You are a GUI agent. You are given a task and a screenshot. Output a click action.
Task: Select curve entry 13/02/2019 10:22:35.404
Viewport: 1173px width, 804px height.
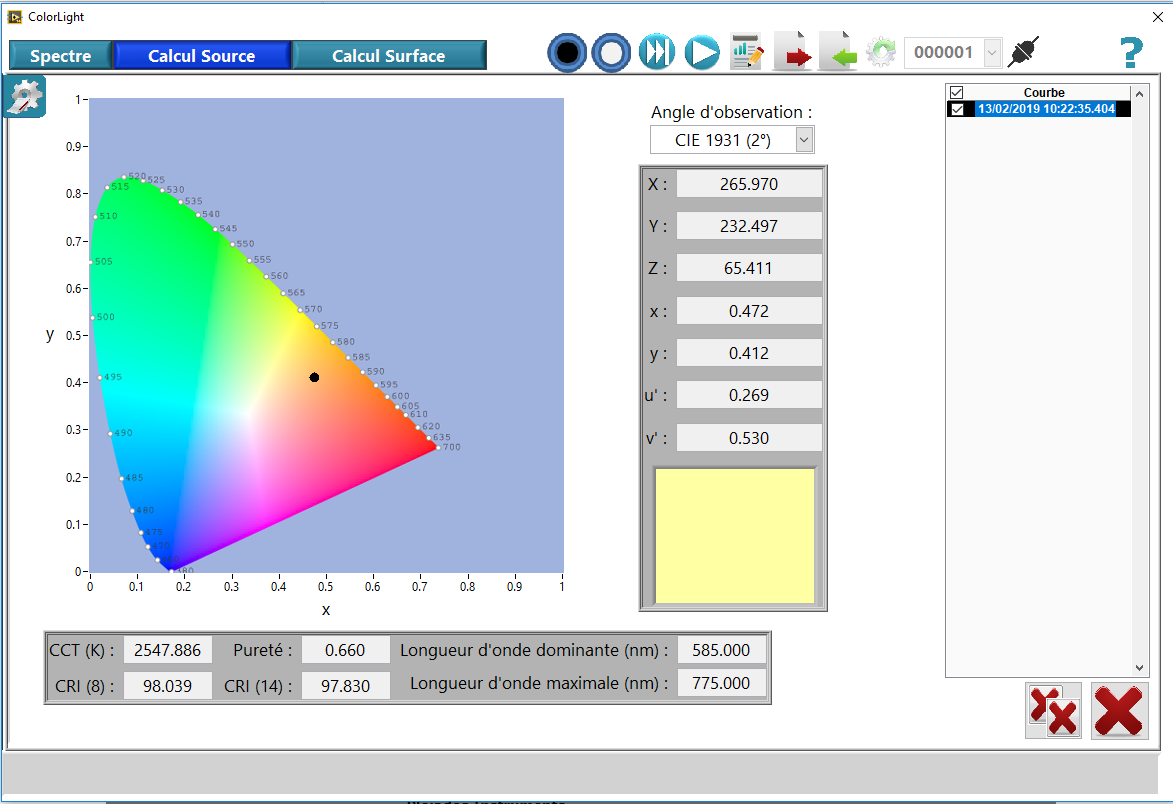1046,109
